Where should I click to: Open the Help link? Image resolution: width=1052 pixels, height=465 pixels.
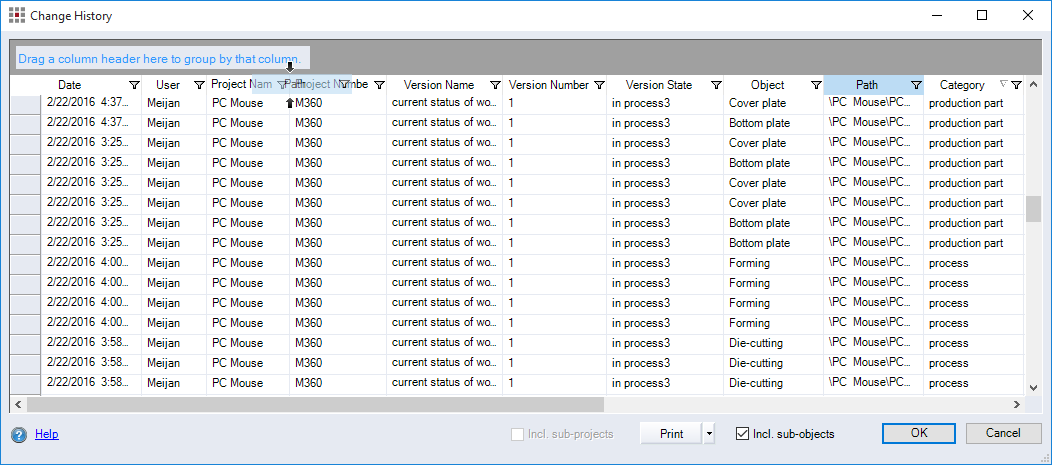click(x=46, y=434)
